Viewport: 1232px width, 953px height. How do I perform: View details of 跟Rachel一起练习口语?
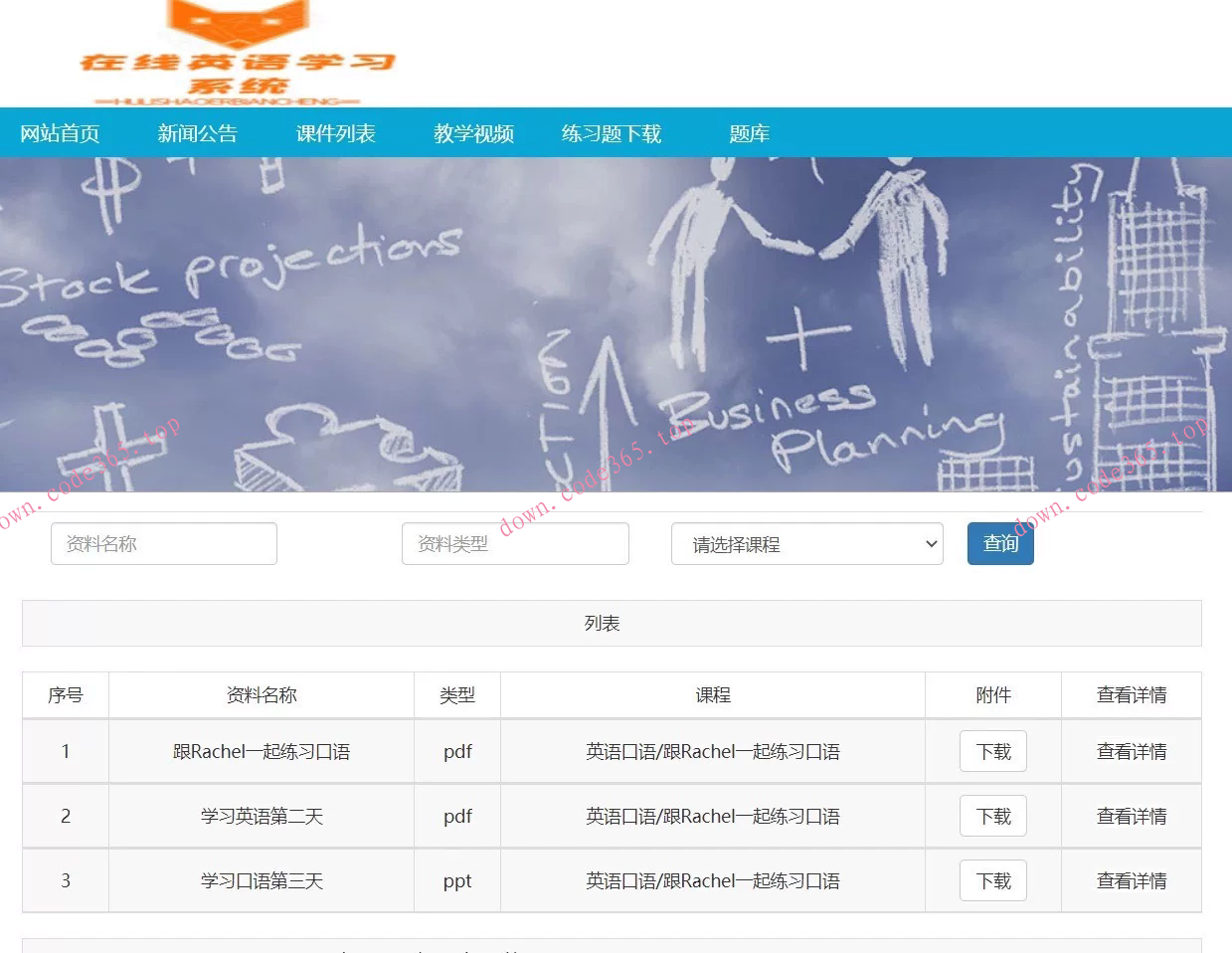tap(1132, 751)
